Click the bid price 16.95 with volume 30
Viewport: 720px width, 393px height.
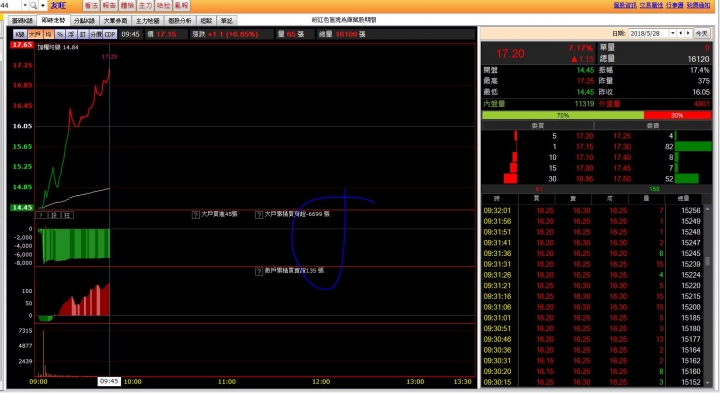click(585, 179)
